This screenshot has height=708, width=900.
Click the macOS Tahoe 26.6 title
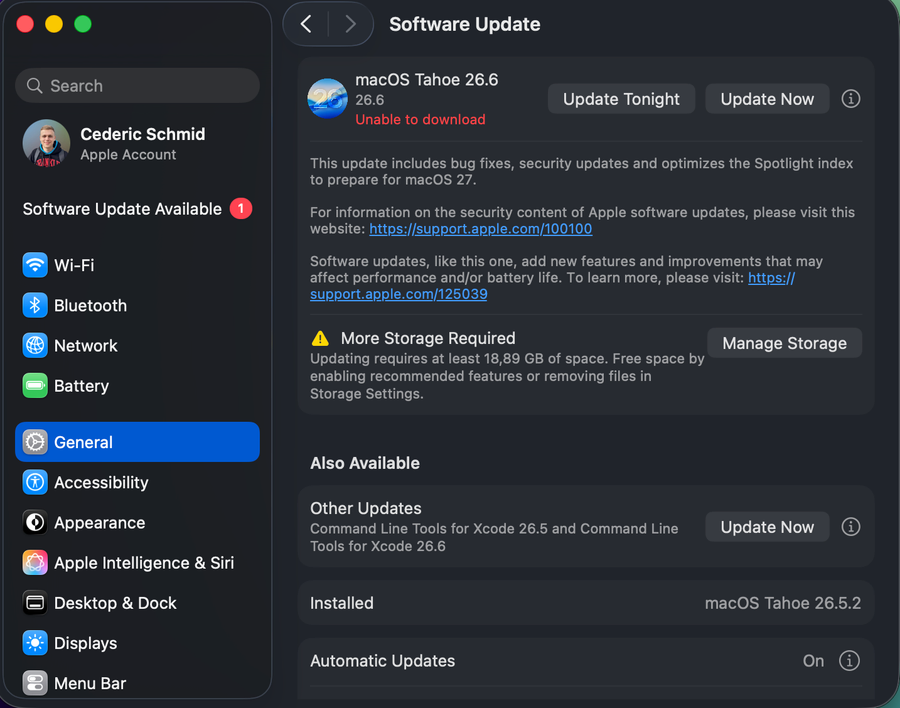click(x=426, y=79)
